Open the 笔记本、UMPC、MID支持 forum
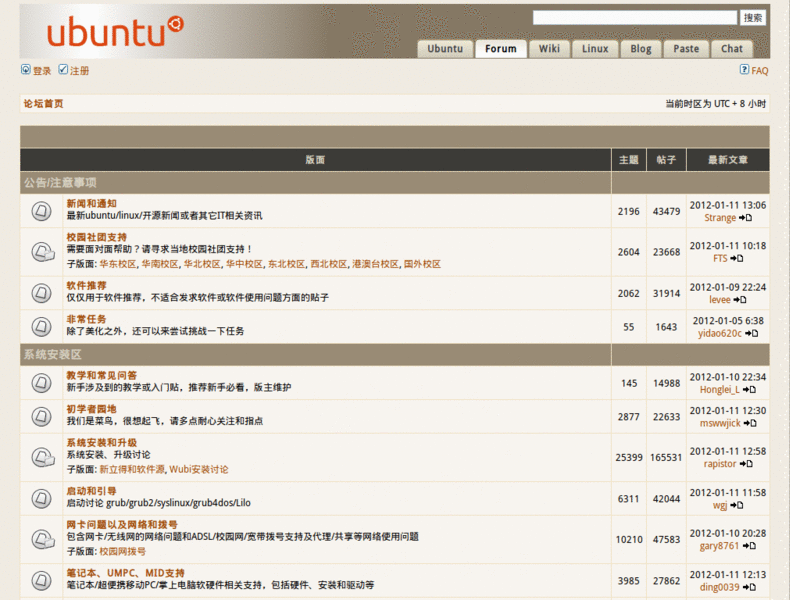The height and width of the screenshot is (600, 800). pos(126,573)
